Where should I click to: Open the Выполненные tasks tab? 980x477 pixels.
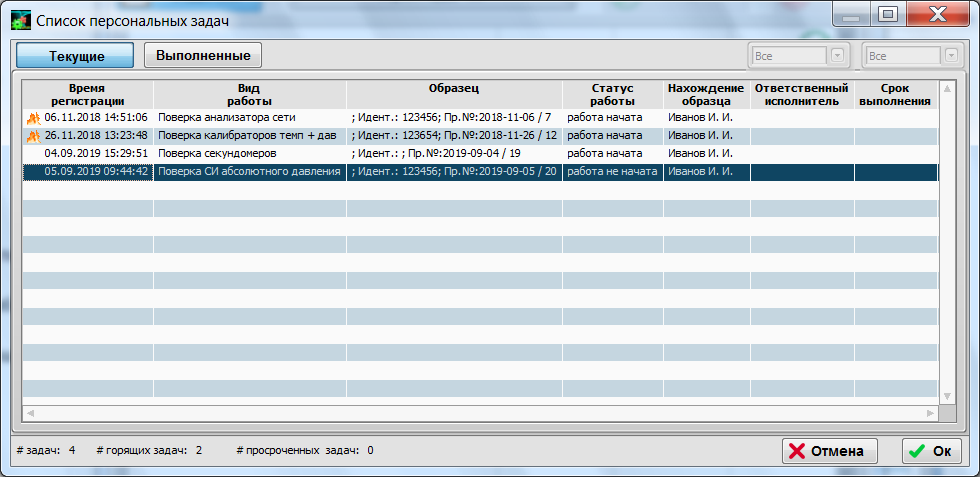click(x=203, y=55)
